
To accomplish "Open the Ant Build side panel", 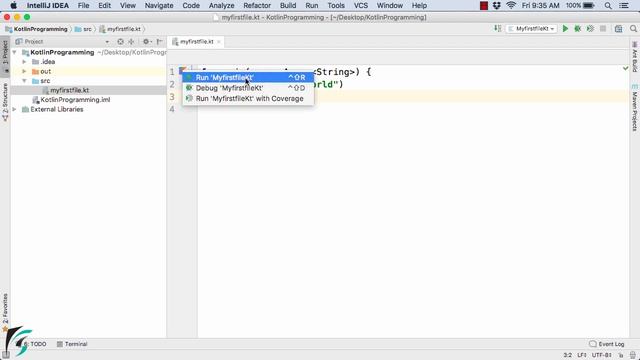I will [x=635, y=56].
